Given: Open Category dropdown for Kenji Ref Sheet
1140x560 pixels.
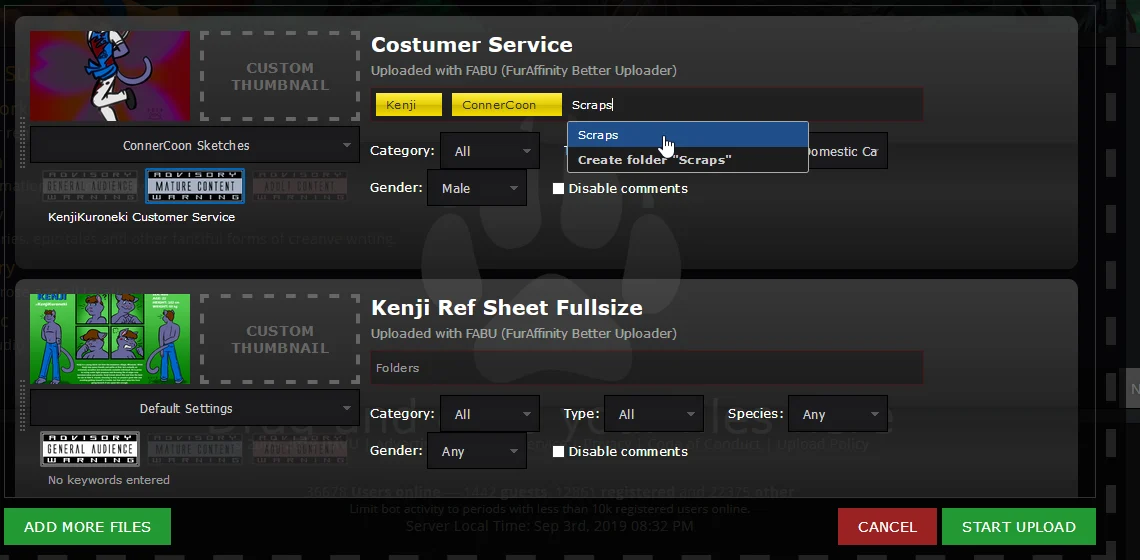Looking at the screenshot, I should [x=490, y=415].
